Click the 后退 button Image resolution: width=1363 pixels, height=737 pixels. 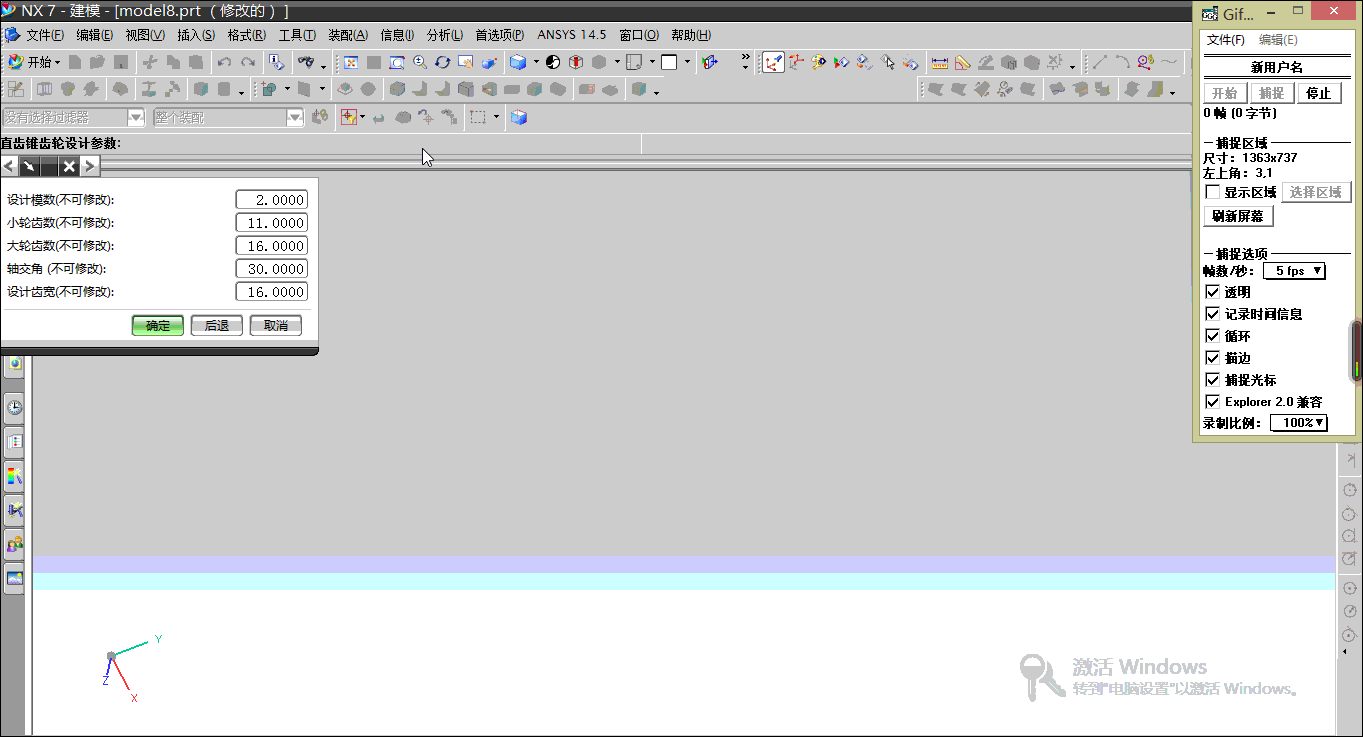(x=217, y=325)
